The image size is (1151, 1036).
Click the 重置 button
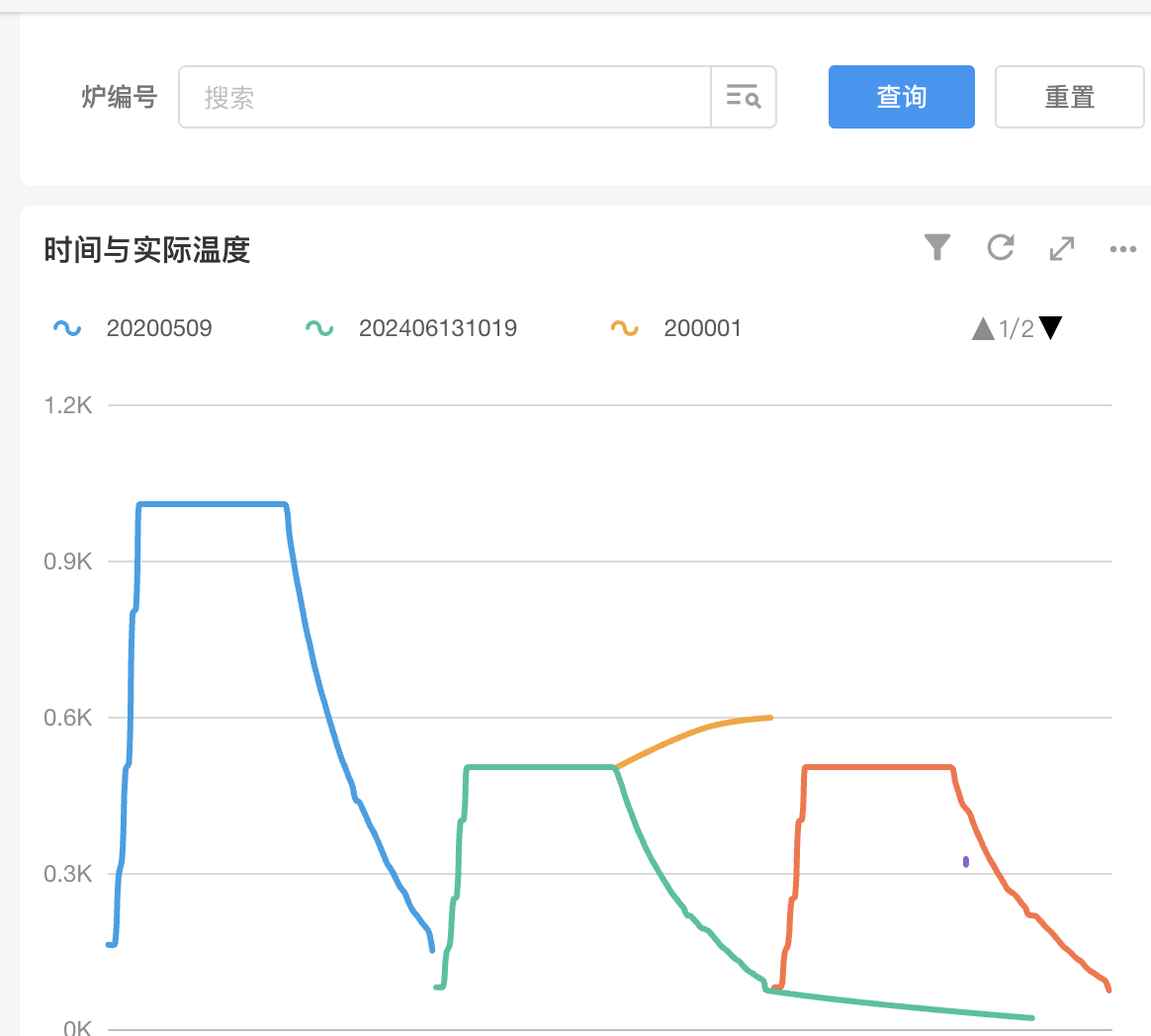click(x=1069, y=97)
